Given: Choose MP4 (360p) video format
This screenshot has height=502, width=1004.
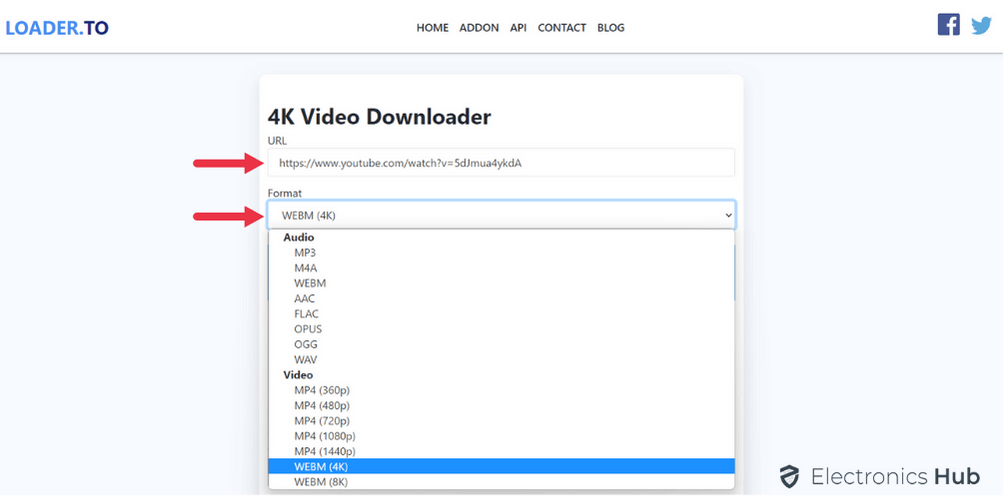Looking at the screenshot, I should coord(501,390).
